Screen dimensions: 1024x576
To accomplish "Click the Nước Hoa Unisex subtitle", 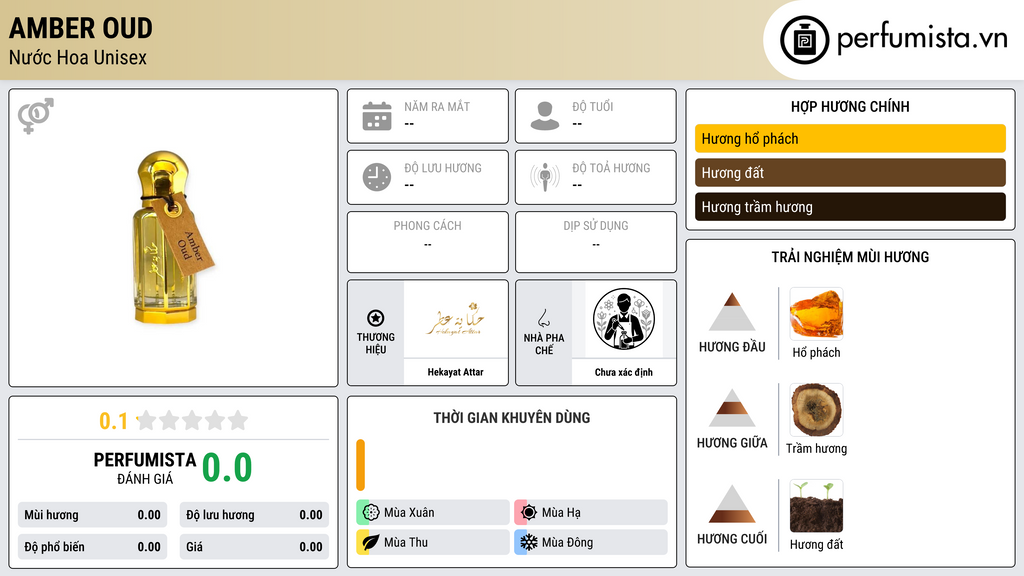I will [x=78, y=57].
